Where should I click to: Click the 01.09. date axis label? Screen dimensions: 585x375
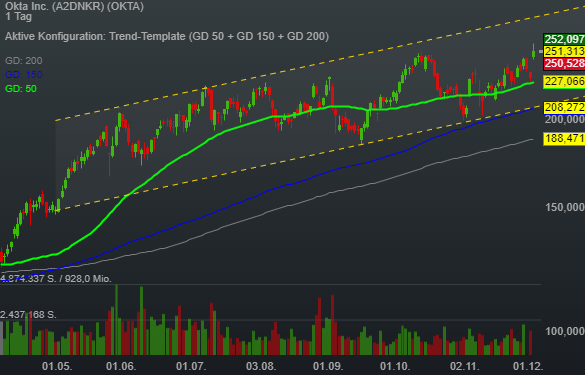327,366
